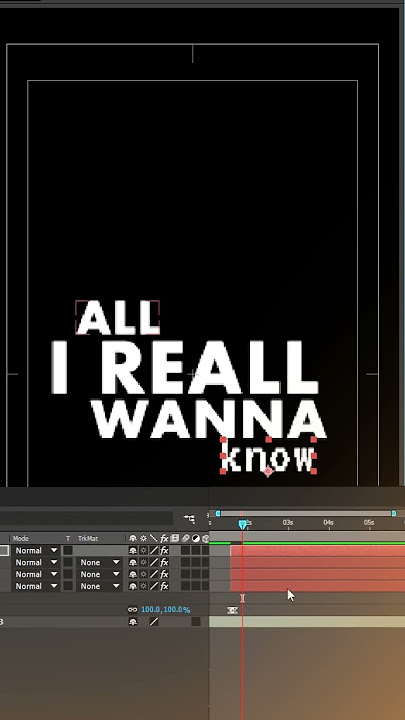Click the constrain proportions link beside Scale value
This screenshot has width=405, height=720.
pos(132,610)
